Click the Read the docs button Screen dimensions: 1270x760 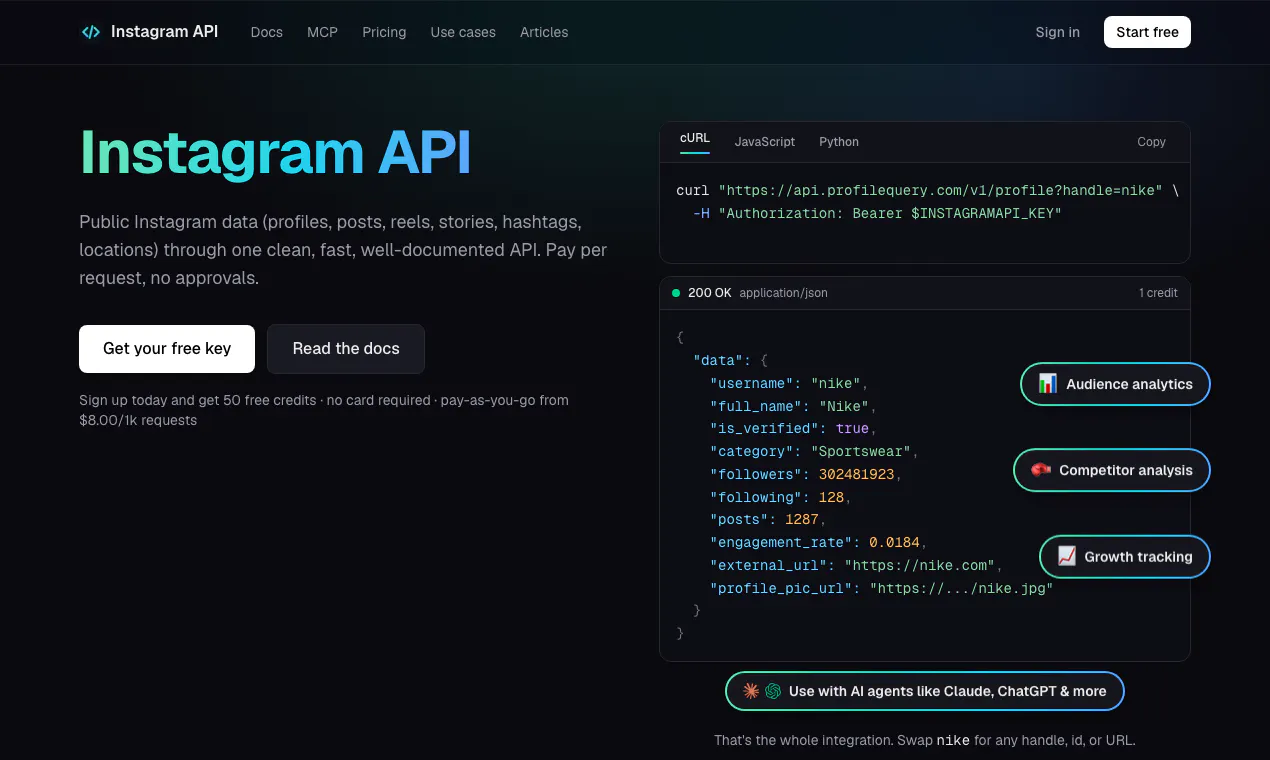coord(346,349)
